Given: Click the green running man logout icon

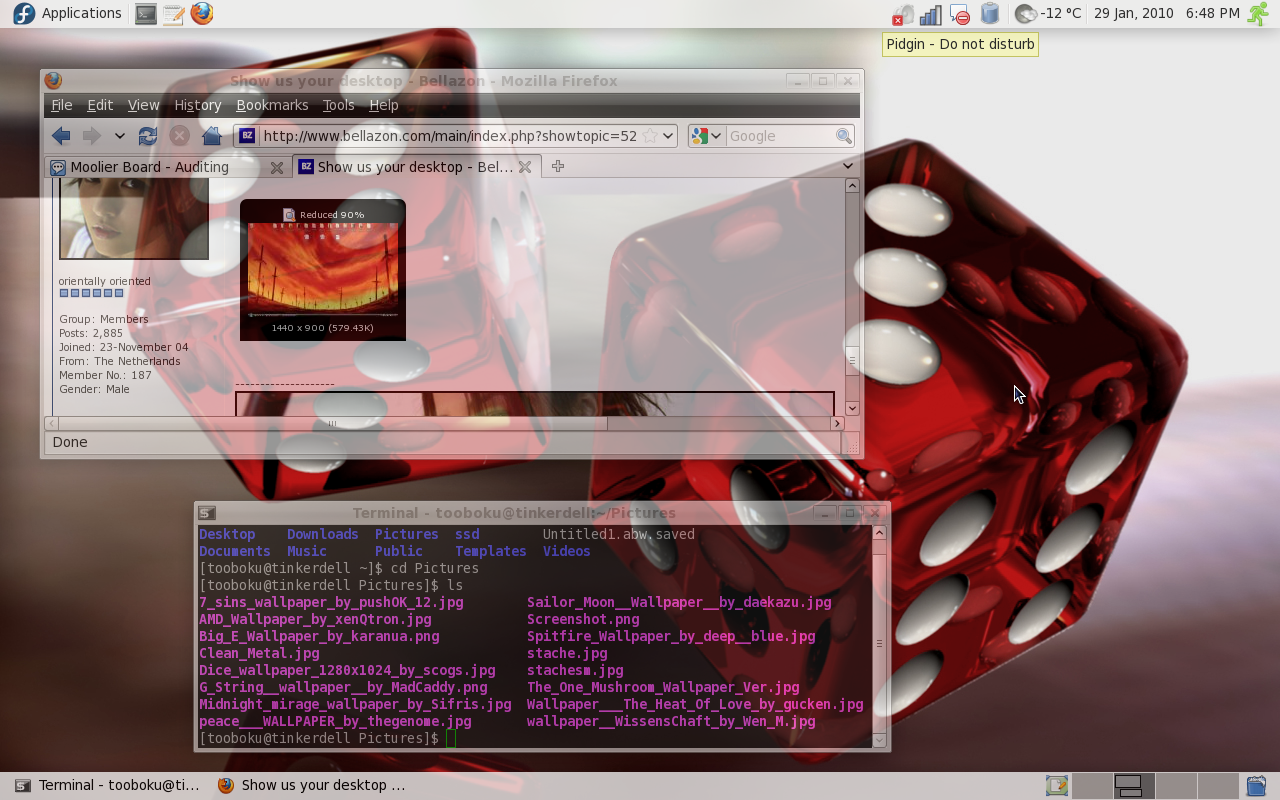Looking at the screenshot, I should [1258, 14].
